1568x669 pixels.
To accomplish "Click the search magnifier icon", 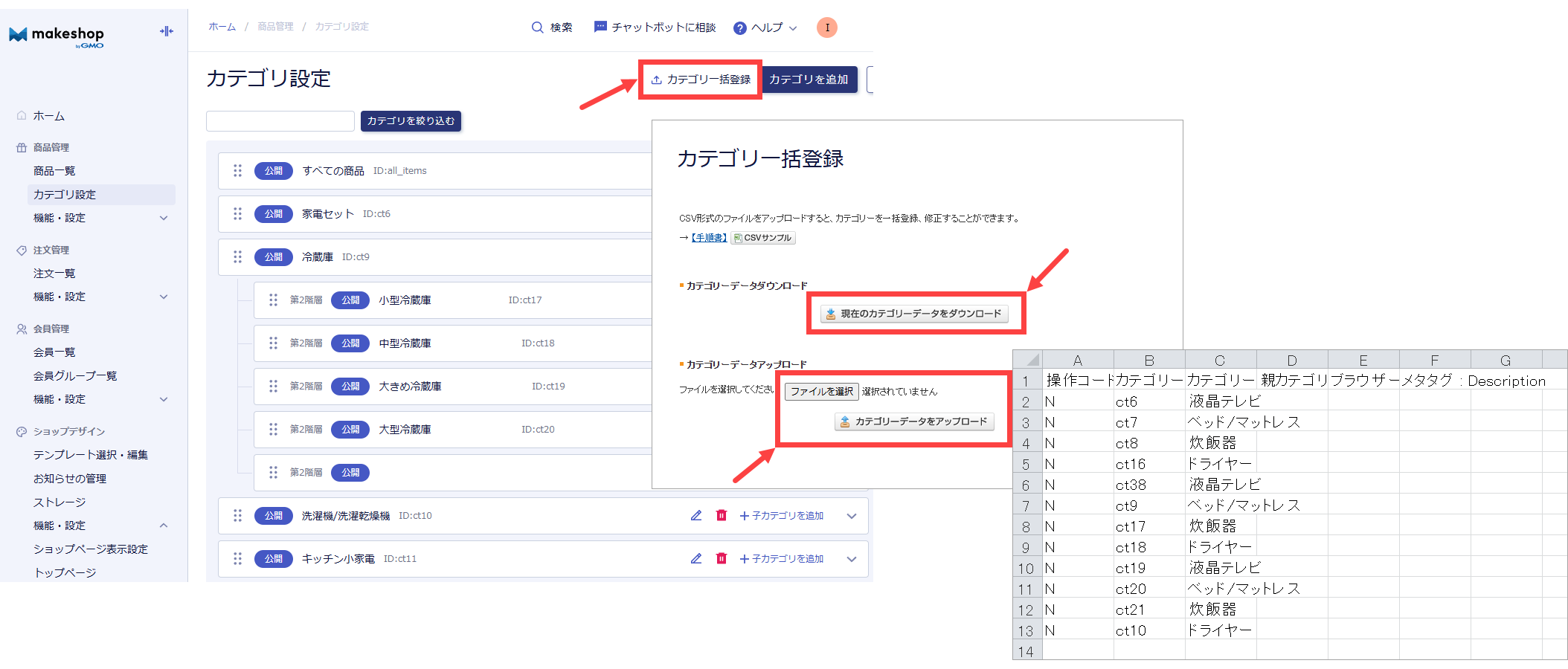I will [x=537, y=28].
